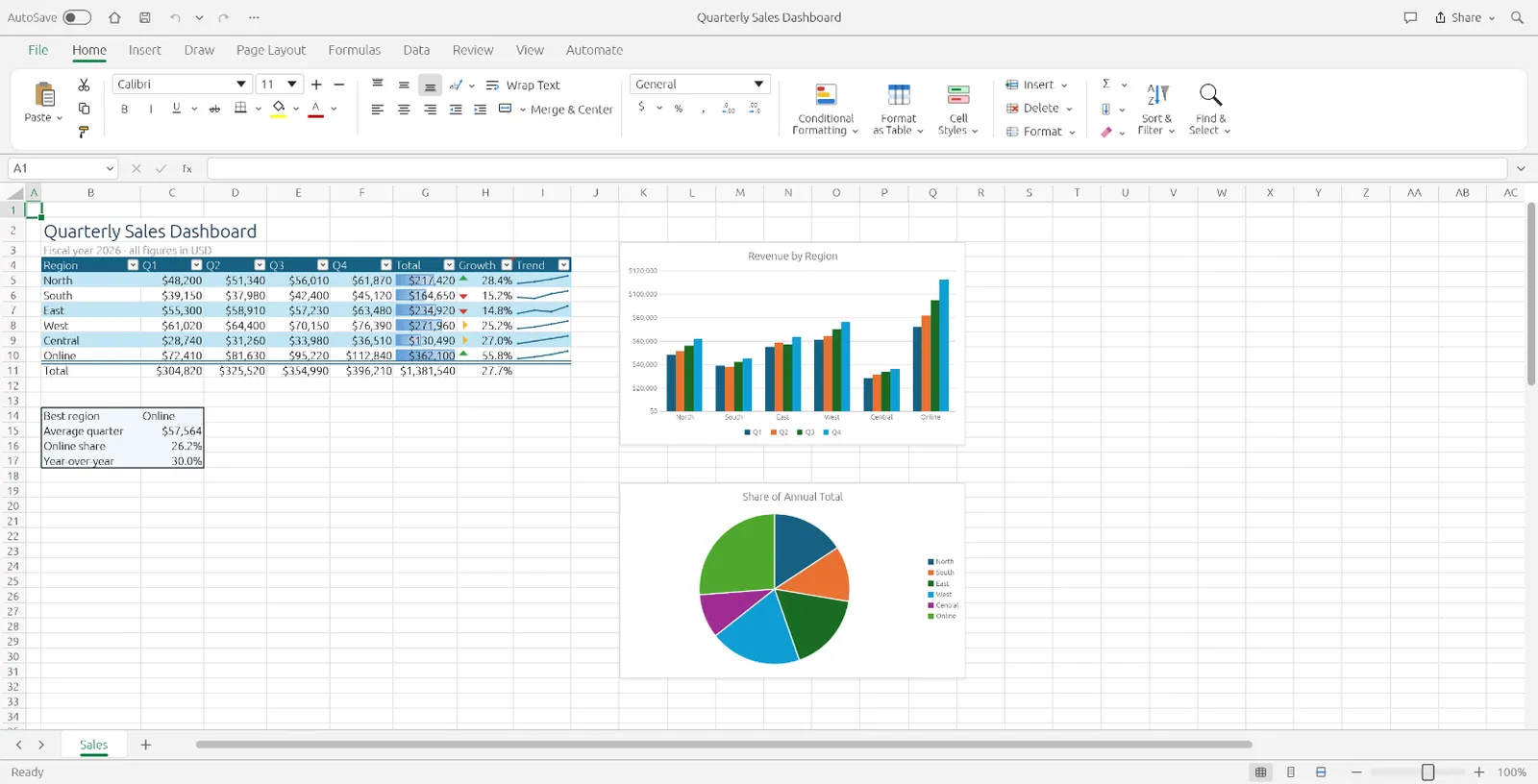Image resolution: width=1538 pixels, height=784 pixels.
Task: Apply percent style format
Action: [x=679, y=109]
